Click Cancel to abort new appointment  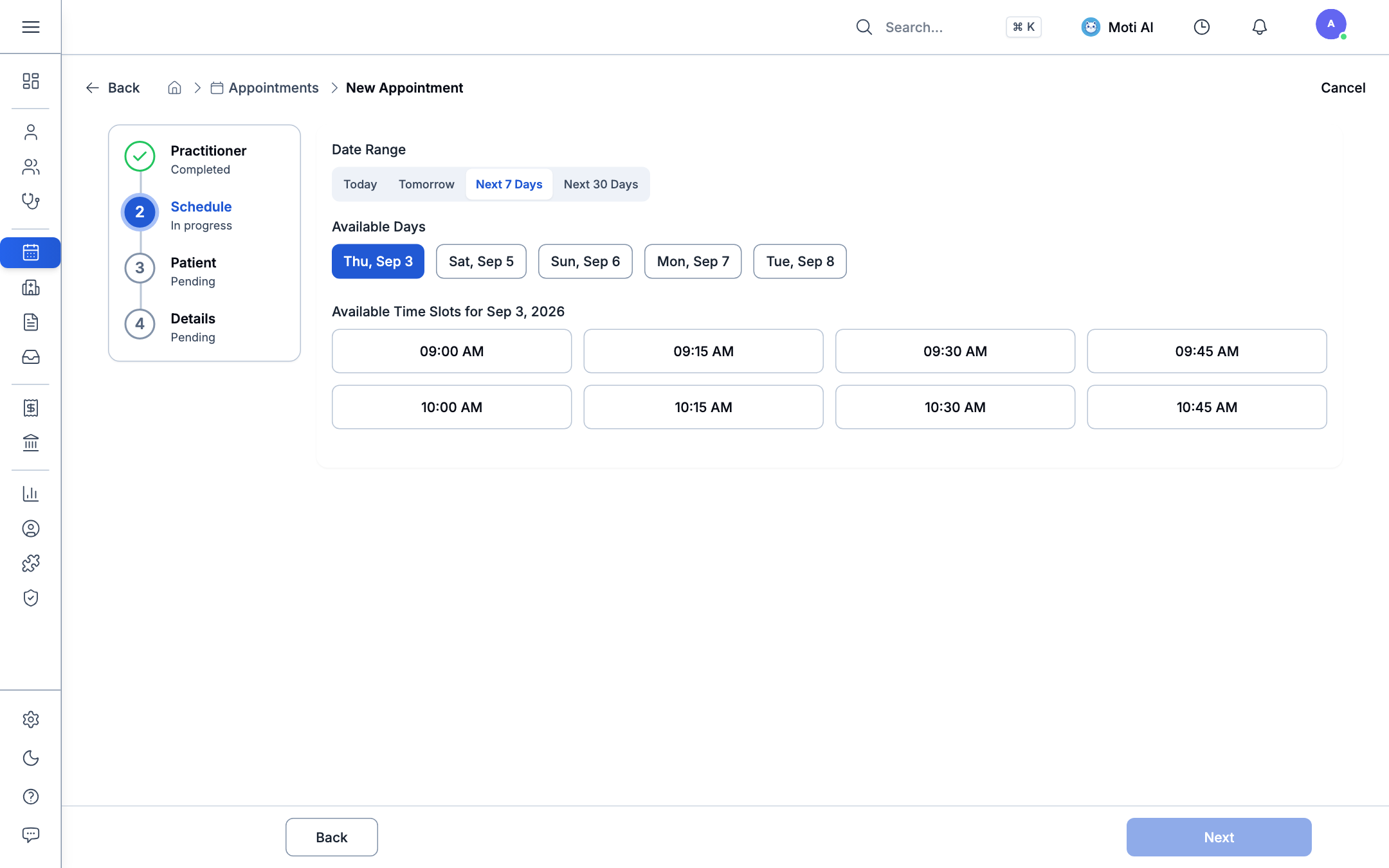pos(1343,87)
